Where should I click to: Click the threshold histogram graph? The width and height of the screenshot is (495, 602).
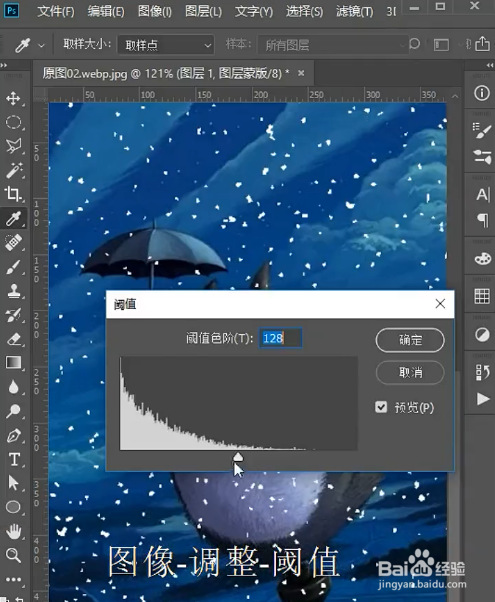click(x=238, y=403)
